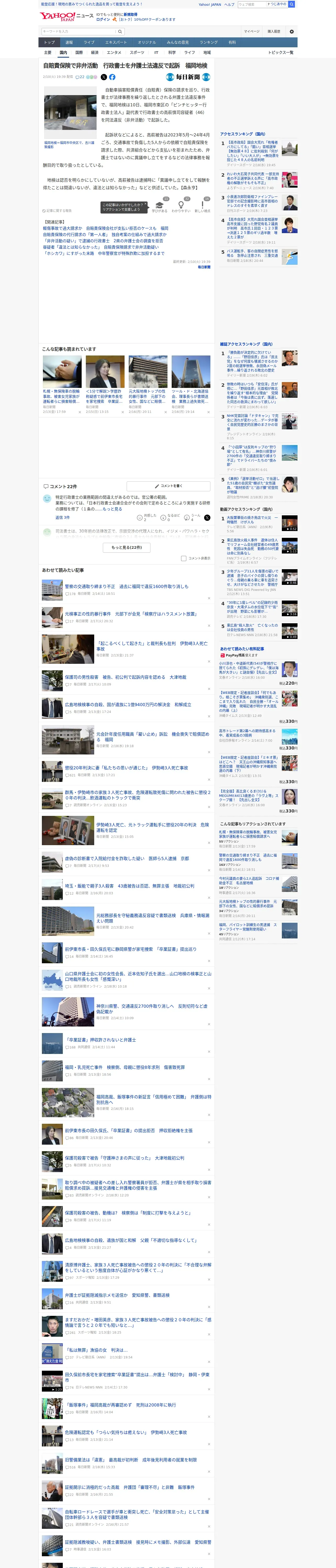The height and width of the screenshot is (1568, 336).
Task: Click the 毎日新聞 publisher logo
Action: click(x=188, y=77)
